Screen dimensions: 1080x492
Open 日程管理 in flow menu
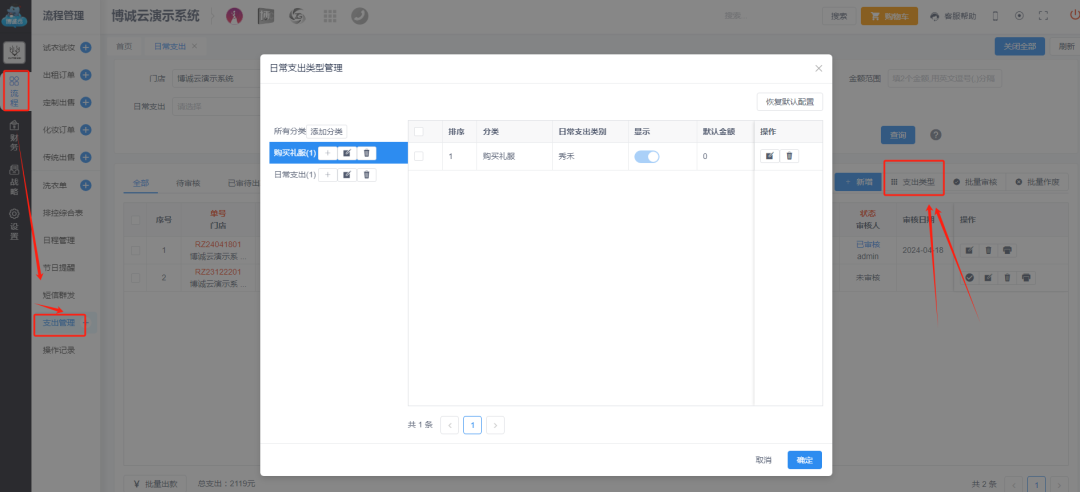click(59, 240)
